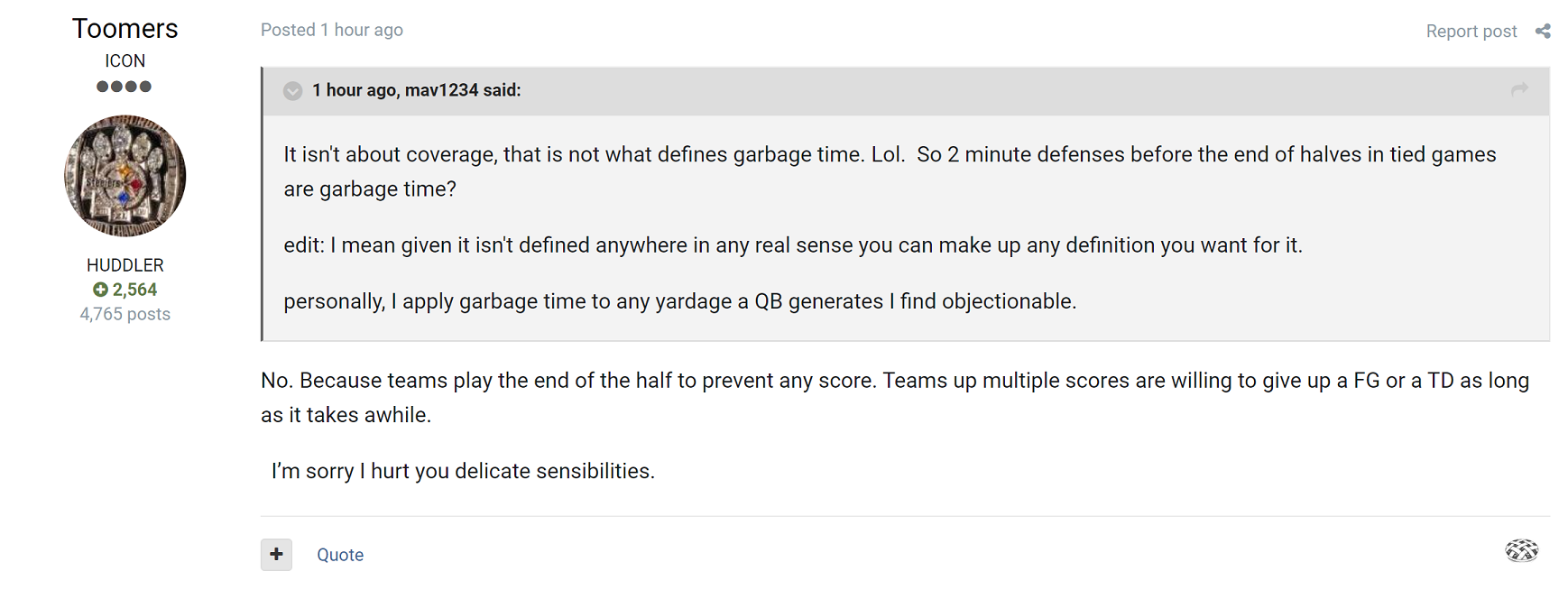Jump to original post via quote arrow

pyautogui.click(x=1520, y=88)
